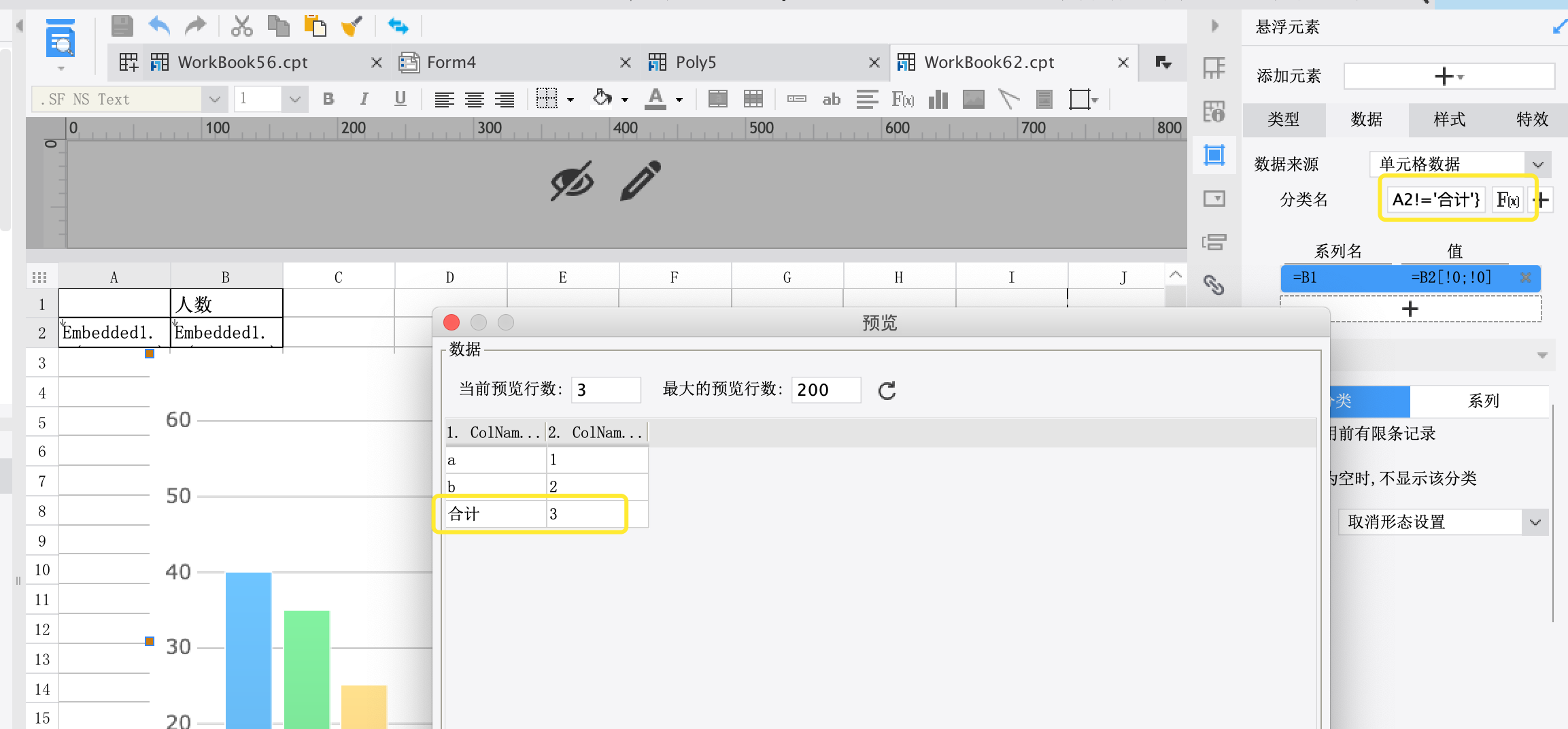Open condition attributes icon in sidebar

tap(1214, 242)
